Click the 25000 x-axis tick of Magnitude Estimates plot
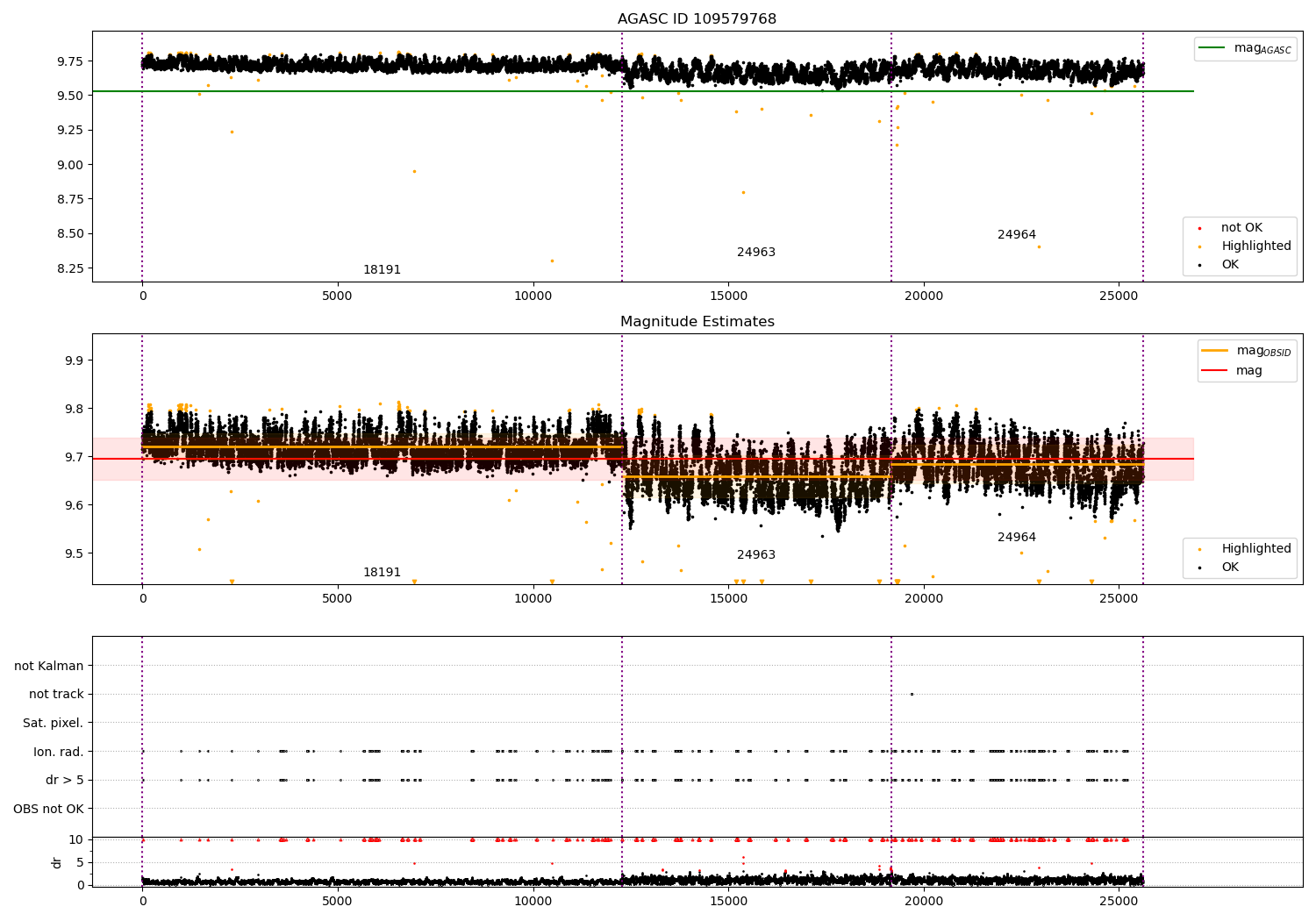Viewport: 1316px width, 921px height. coord(1119,599)
